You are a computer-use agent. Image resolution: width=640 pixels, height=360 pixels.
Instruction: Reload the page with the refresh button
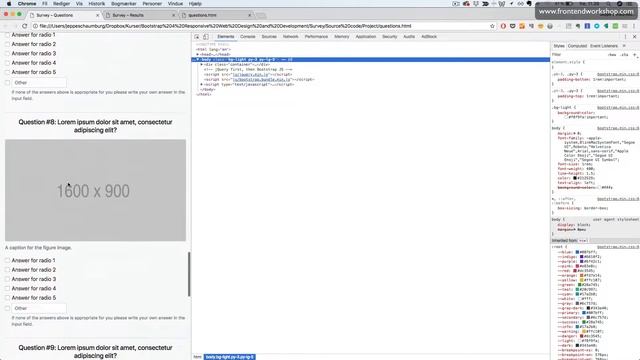pyautogui.click(x=24, y=26)
